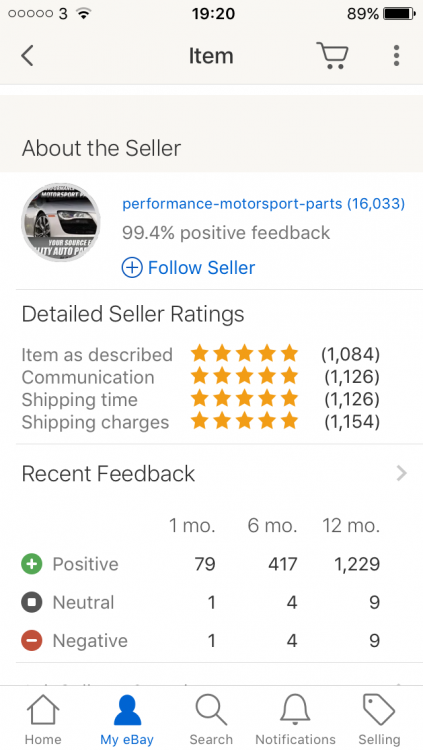Open the three-dot overflow menu
Screen dimensions: 423x750
point(396,55)
